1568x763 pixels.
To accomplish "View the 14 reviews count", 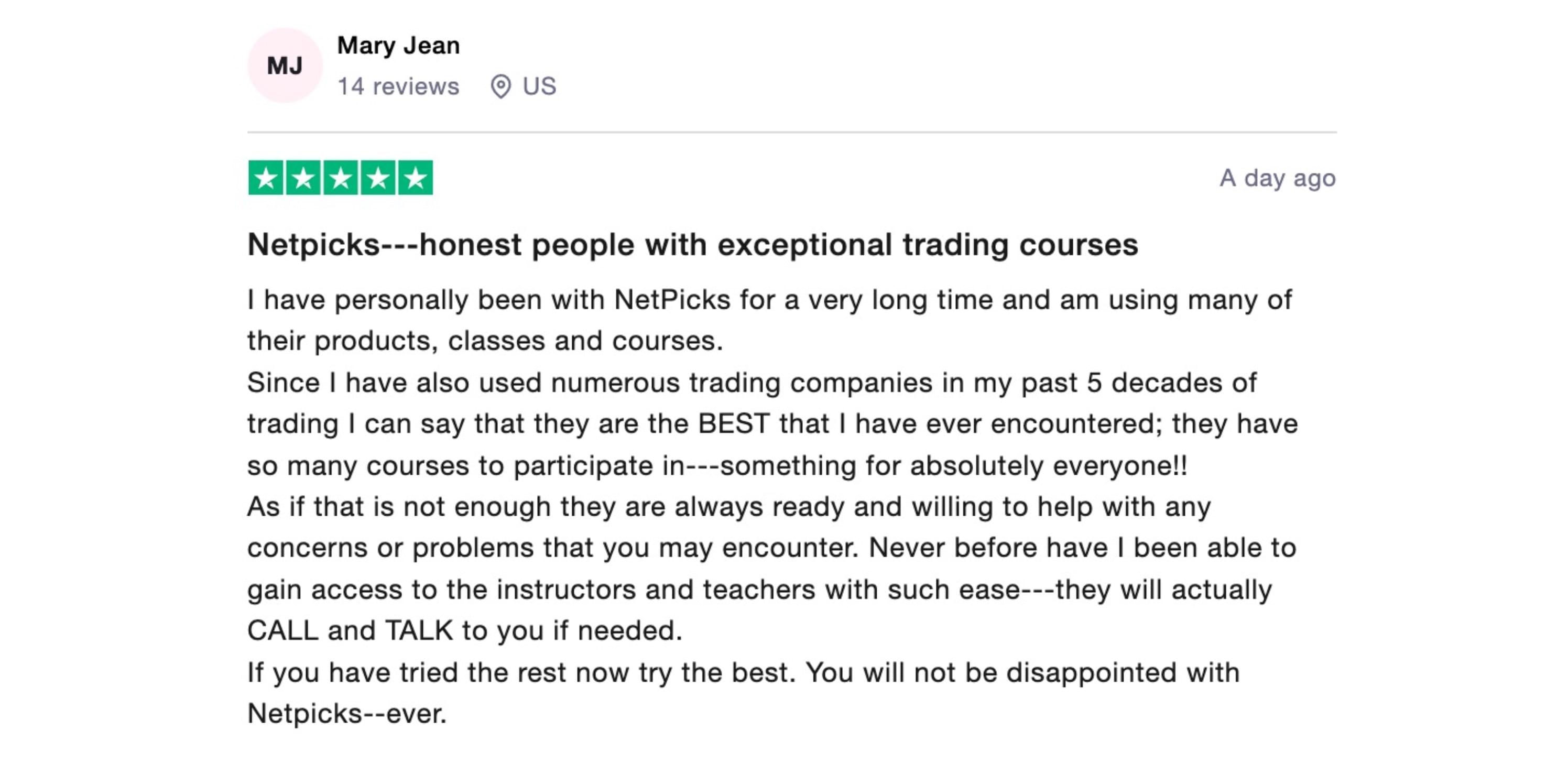I will pos(399,86).
